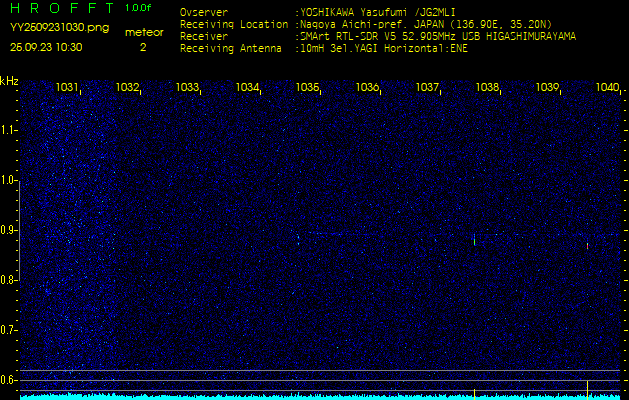Screen dimensions: 629x400
Task: Click the 1.1 frequency axis label
Action: 9,130
